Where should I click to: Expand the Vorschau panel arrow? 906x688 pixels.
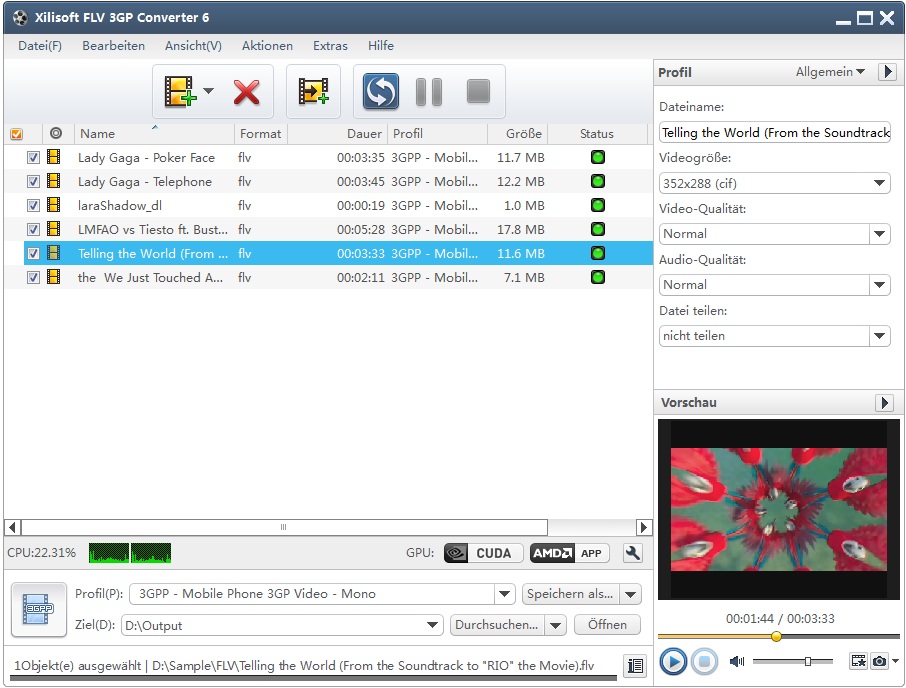(x=884, y=403)
